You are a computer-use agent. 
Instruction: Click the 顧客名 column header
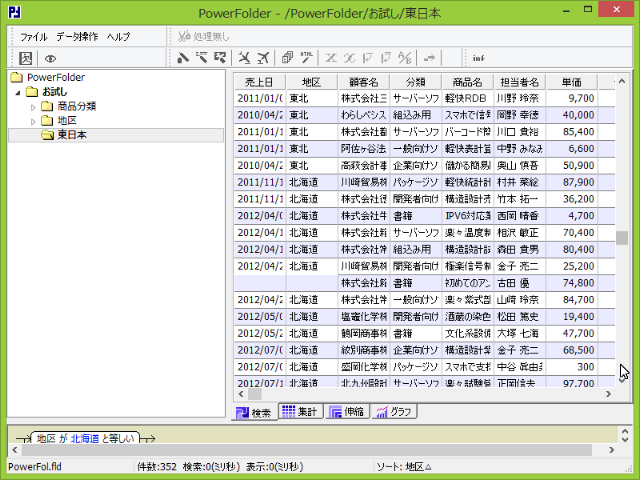pyautogui.click(x=364, y=82)
